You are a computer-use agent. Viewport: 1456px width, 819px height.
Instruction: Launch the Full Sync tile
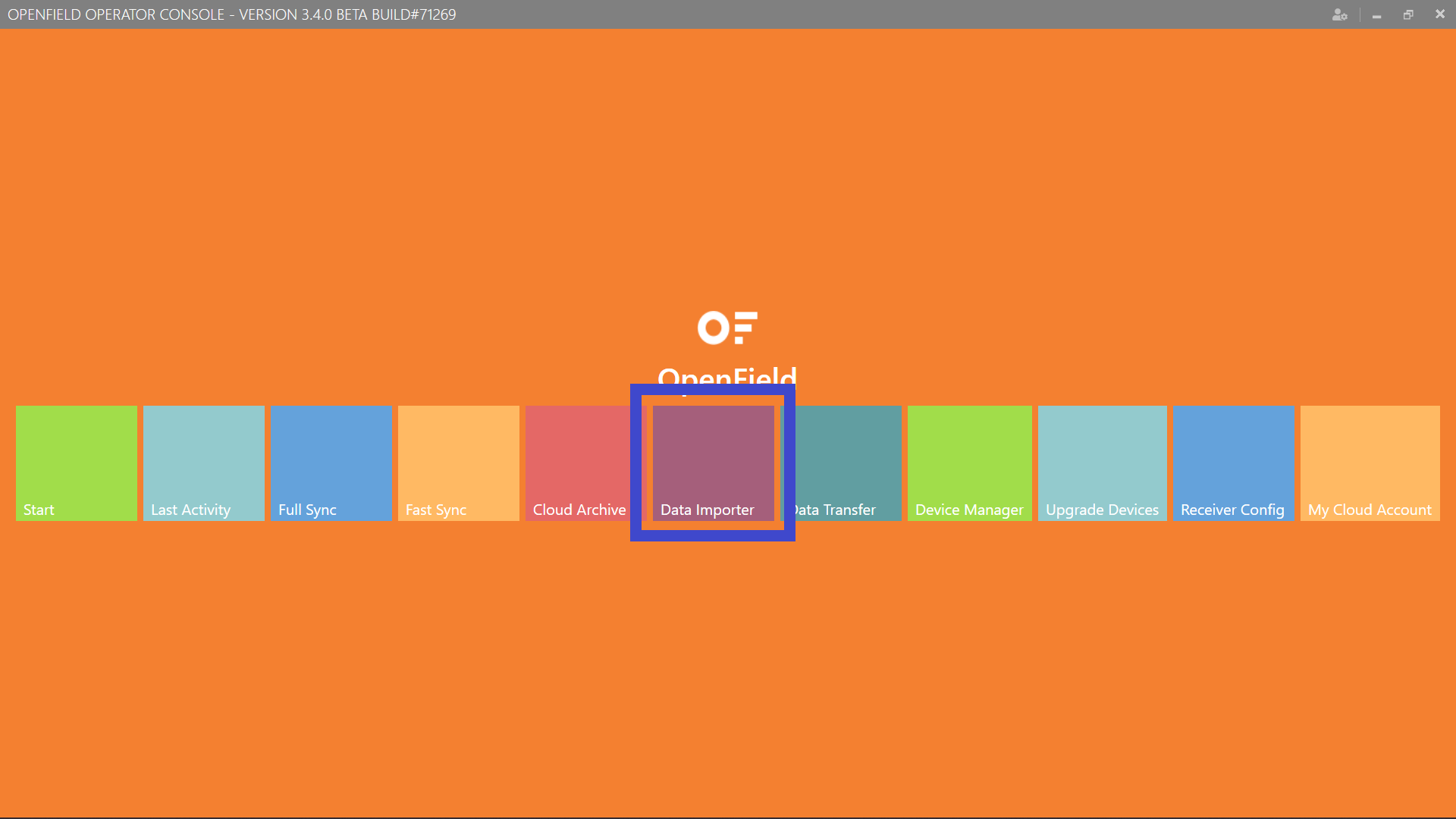(x=331, y=463)
